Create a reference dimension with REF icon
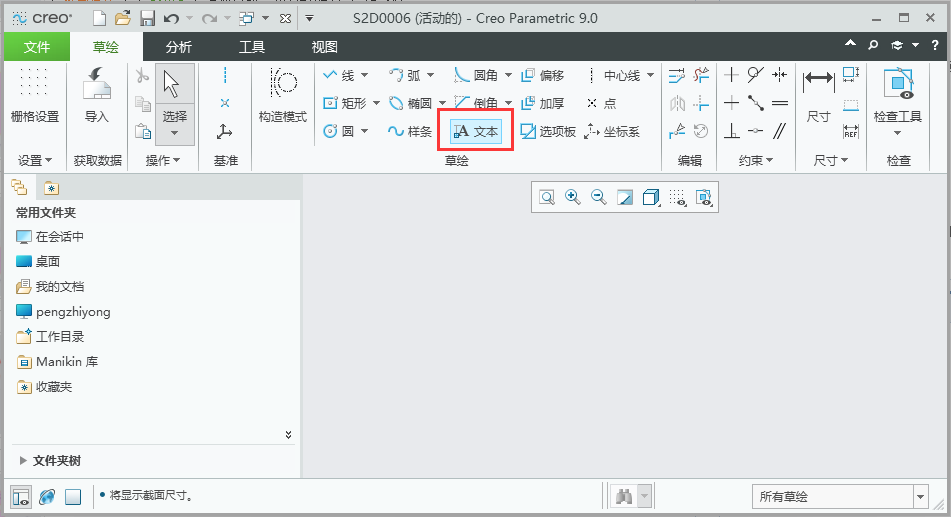951x517 pixels. (851, 131)
